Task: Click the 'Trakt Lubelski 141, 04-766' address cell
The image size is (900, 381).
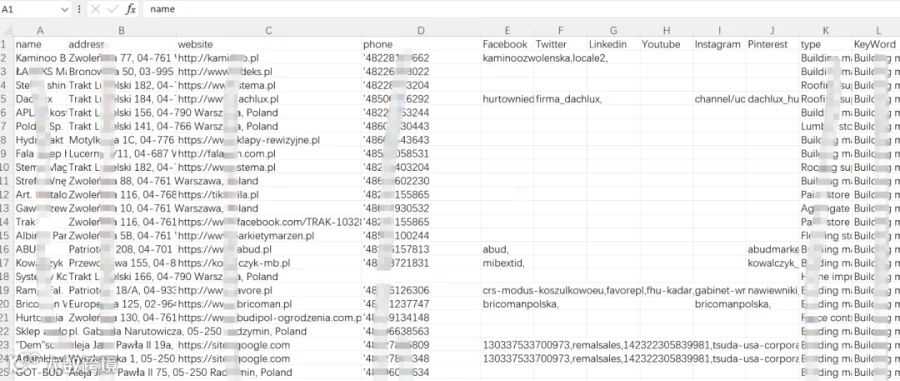Action: pyautogui.click(x=122, y=126)
